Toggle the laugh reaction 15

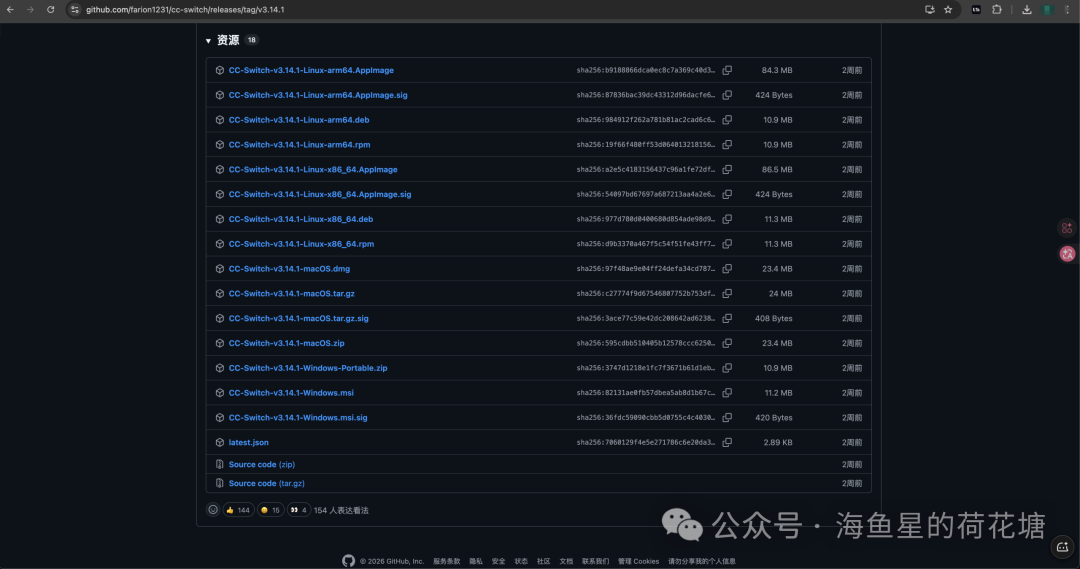(270, 510)
